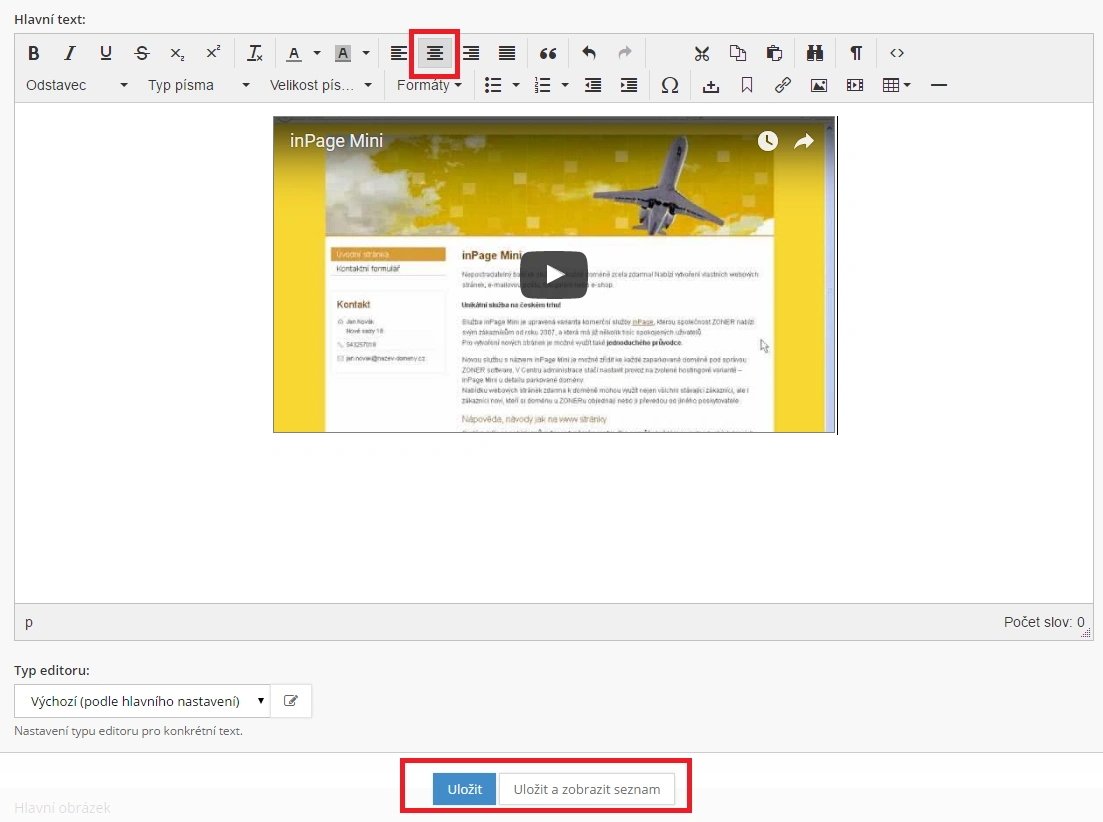Grab editor resize handle corner
The image size is (1103, 822).
click(1086, 633)
